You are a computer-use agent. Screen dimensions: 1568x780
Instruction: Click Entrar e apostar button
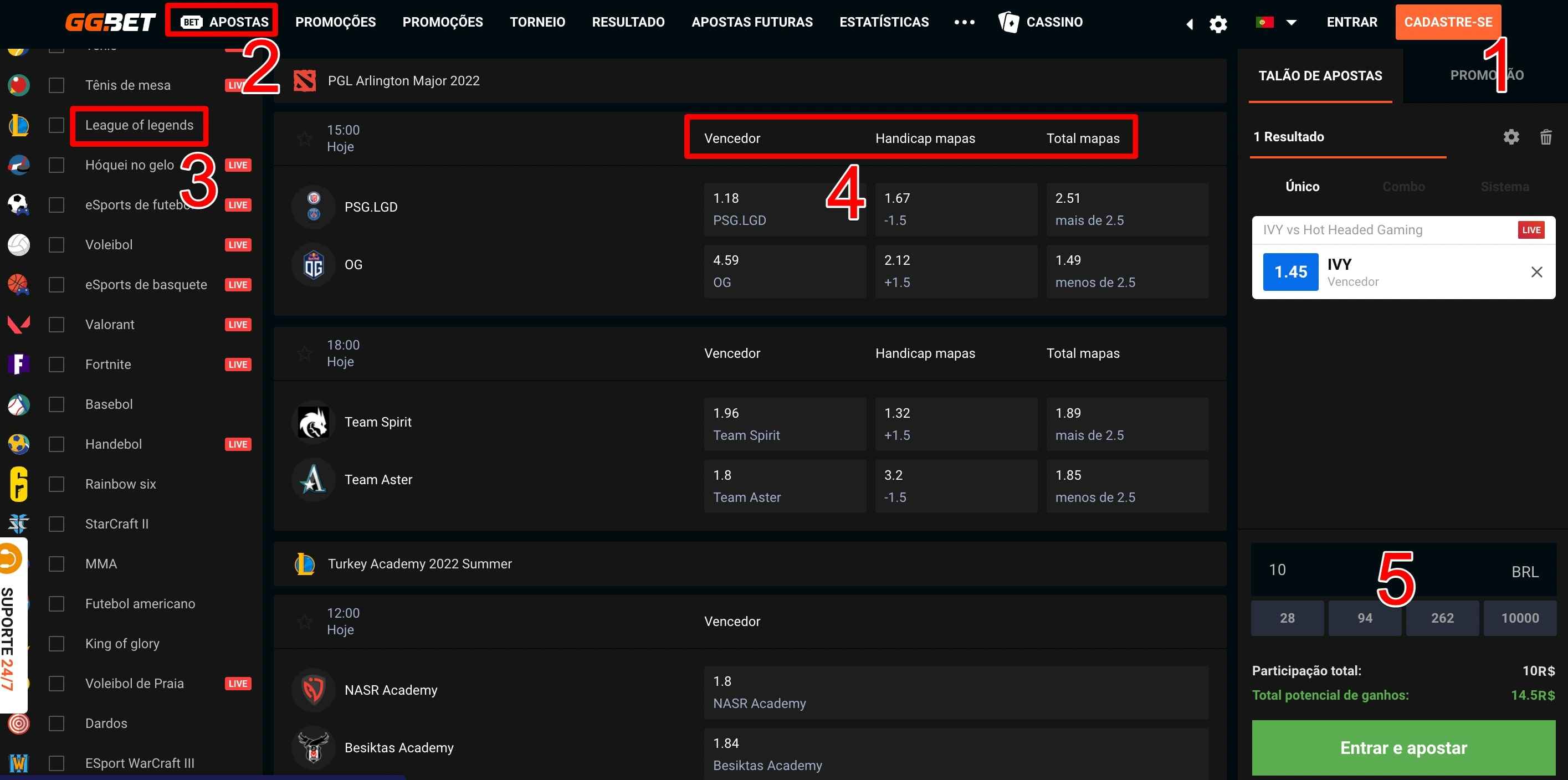[1403, 747]
